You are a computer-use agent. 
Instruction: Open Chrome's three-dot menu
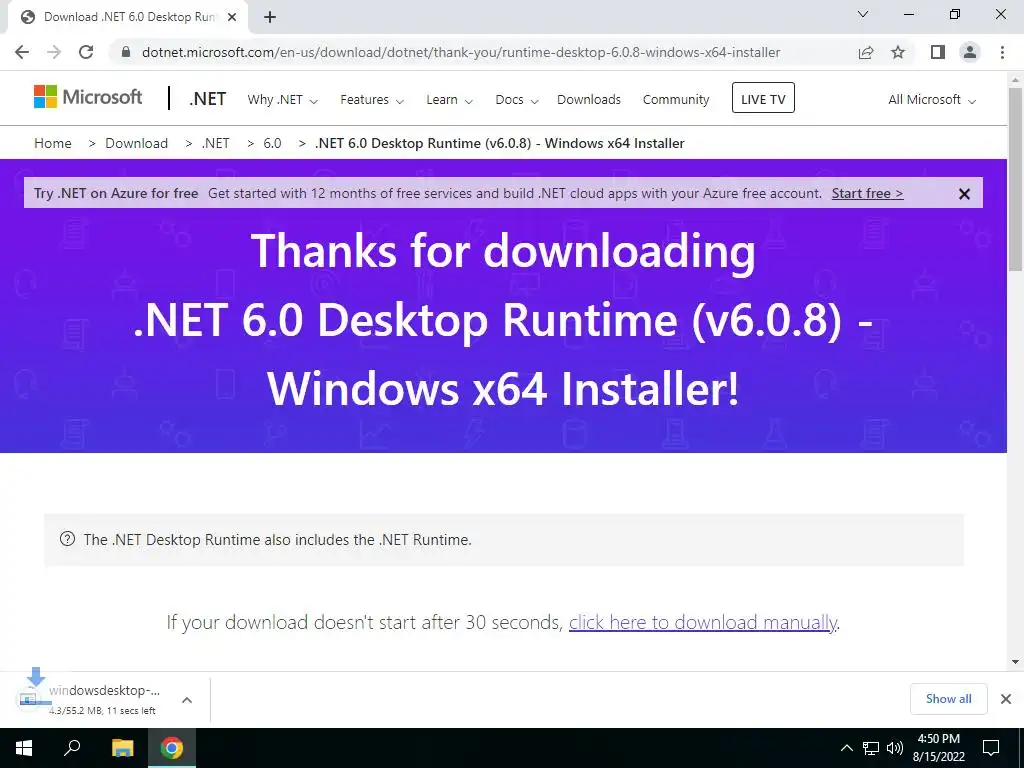point(1002,52)
